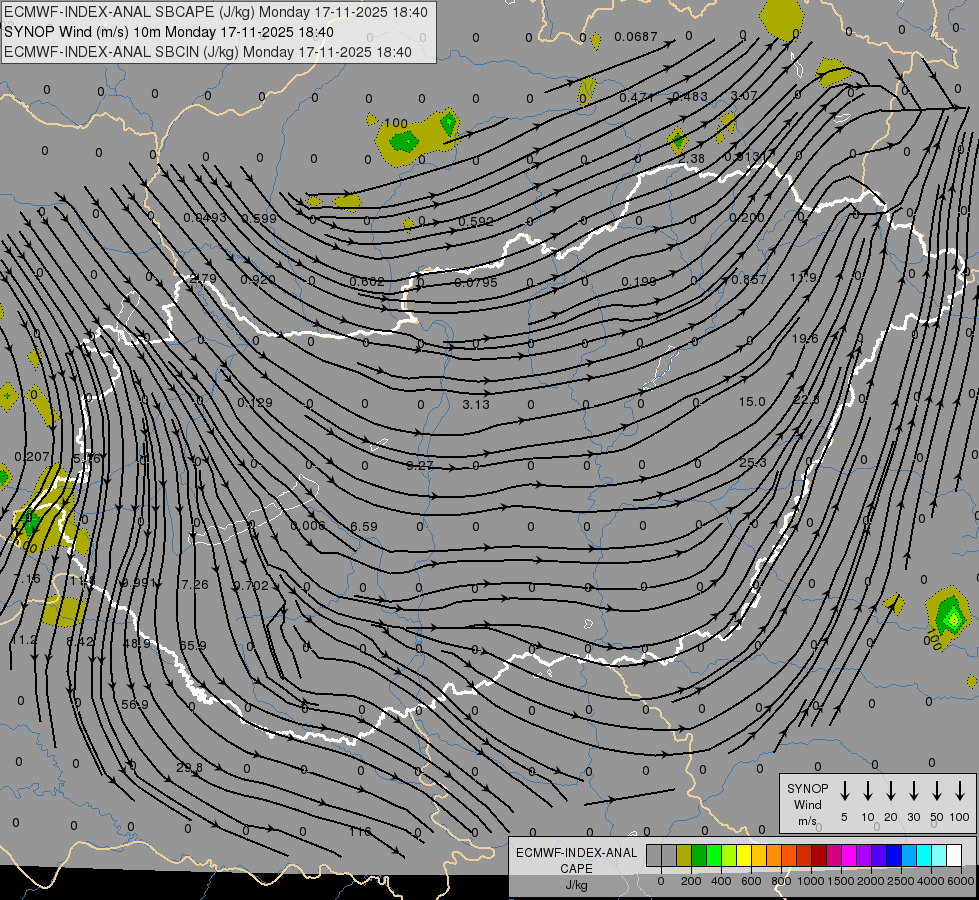This screenshot has height=900, width=979.
Task: Click the 1000 tick label in CAPE legend
Action: (810, 881)
